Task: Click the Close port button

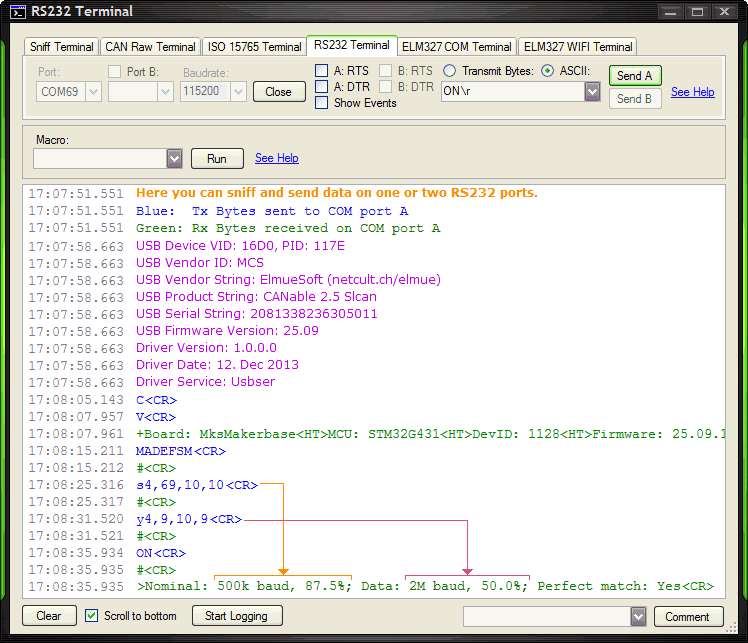Action: 279,92
